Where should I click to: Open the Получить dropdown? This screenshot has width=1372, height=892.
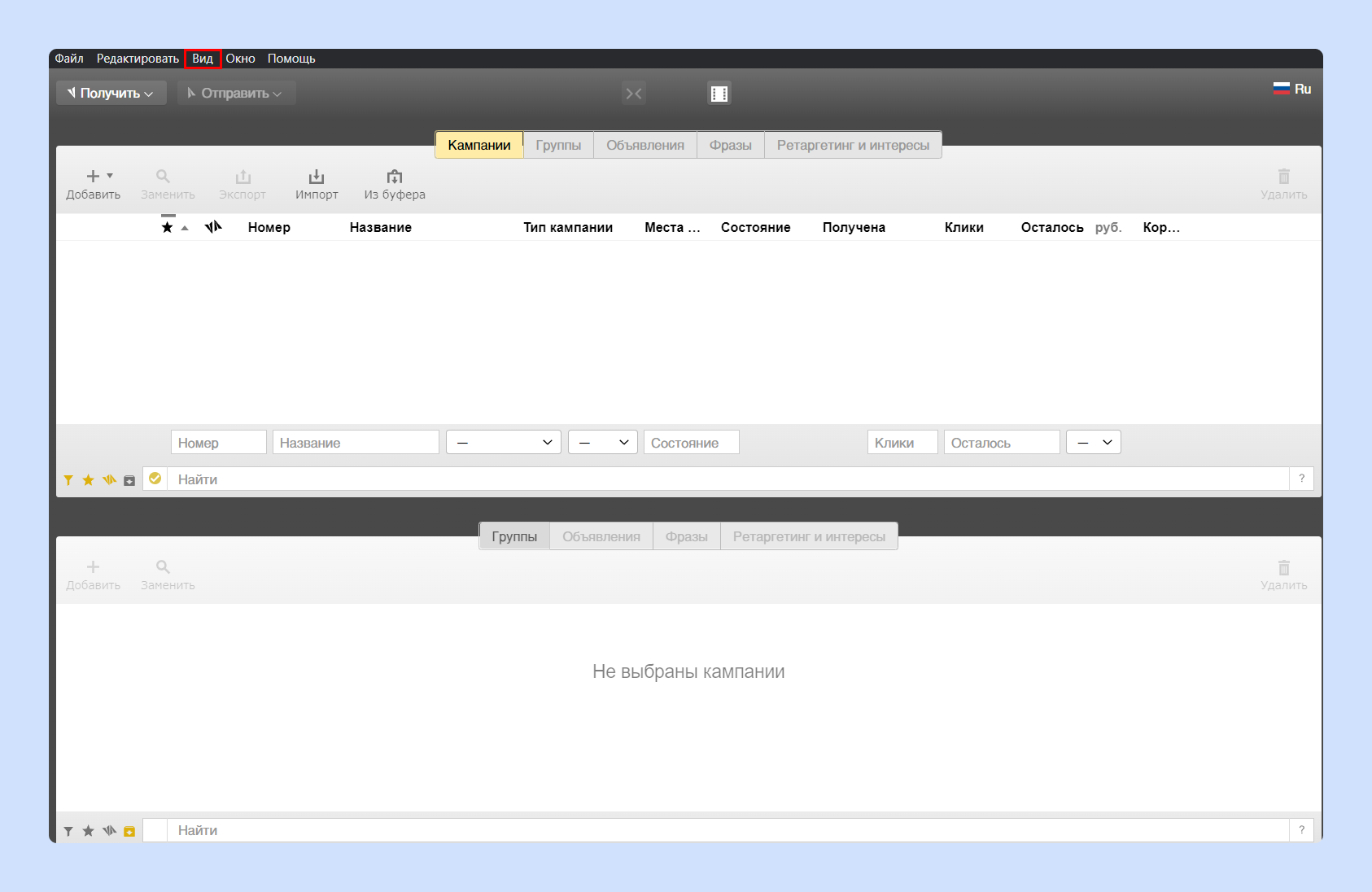coord(111,93)
